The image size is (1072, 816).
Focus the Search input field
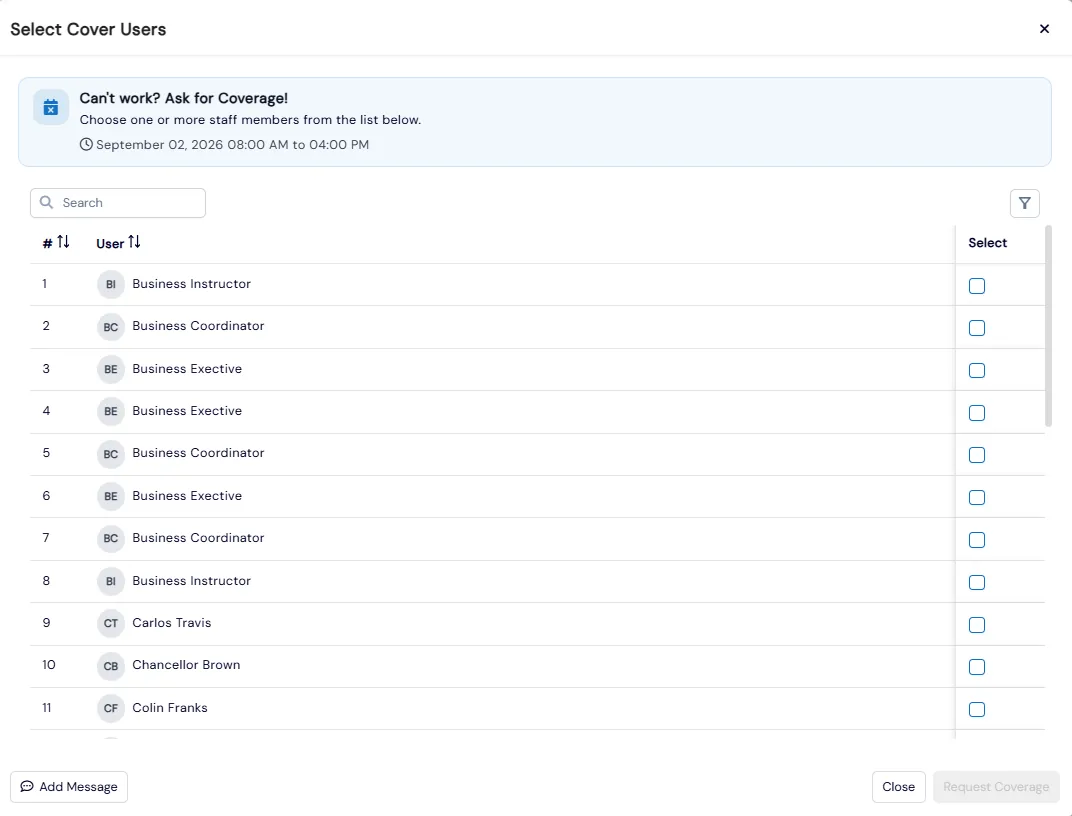click(x=118, y=203)
